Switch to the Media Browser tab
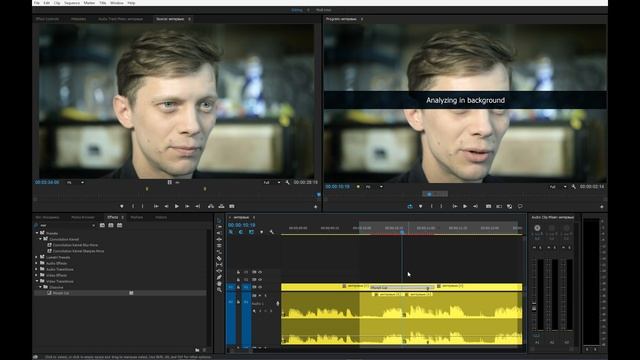640x360 pixels. point(83,217)
